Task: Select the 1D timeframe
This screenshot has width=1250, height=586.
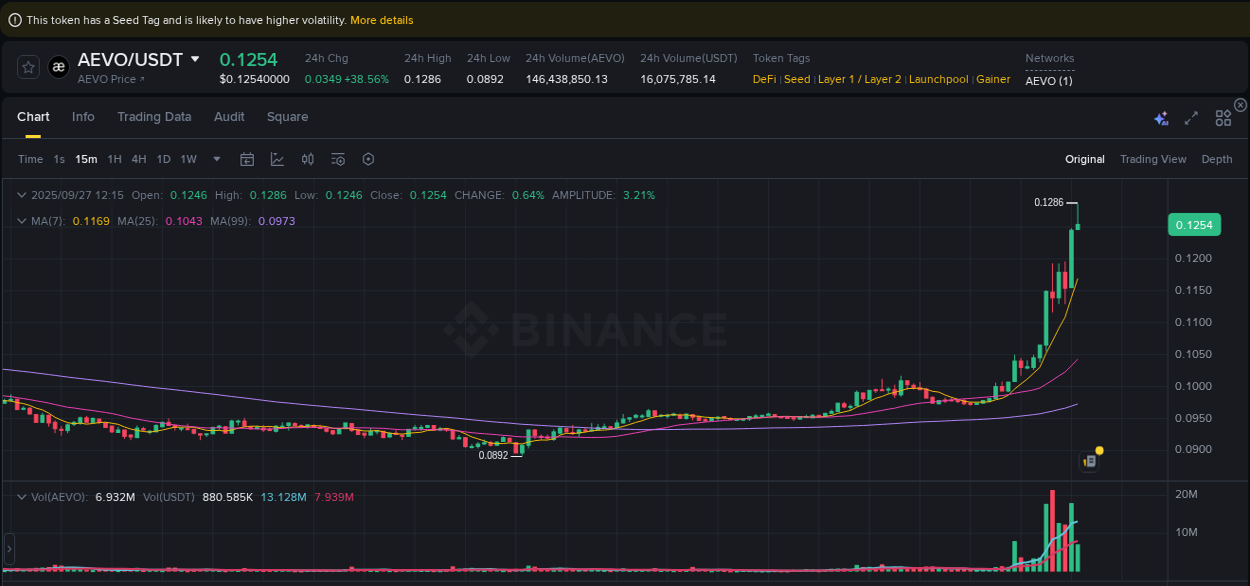Action: 163,159
